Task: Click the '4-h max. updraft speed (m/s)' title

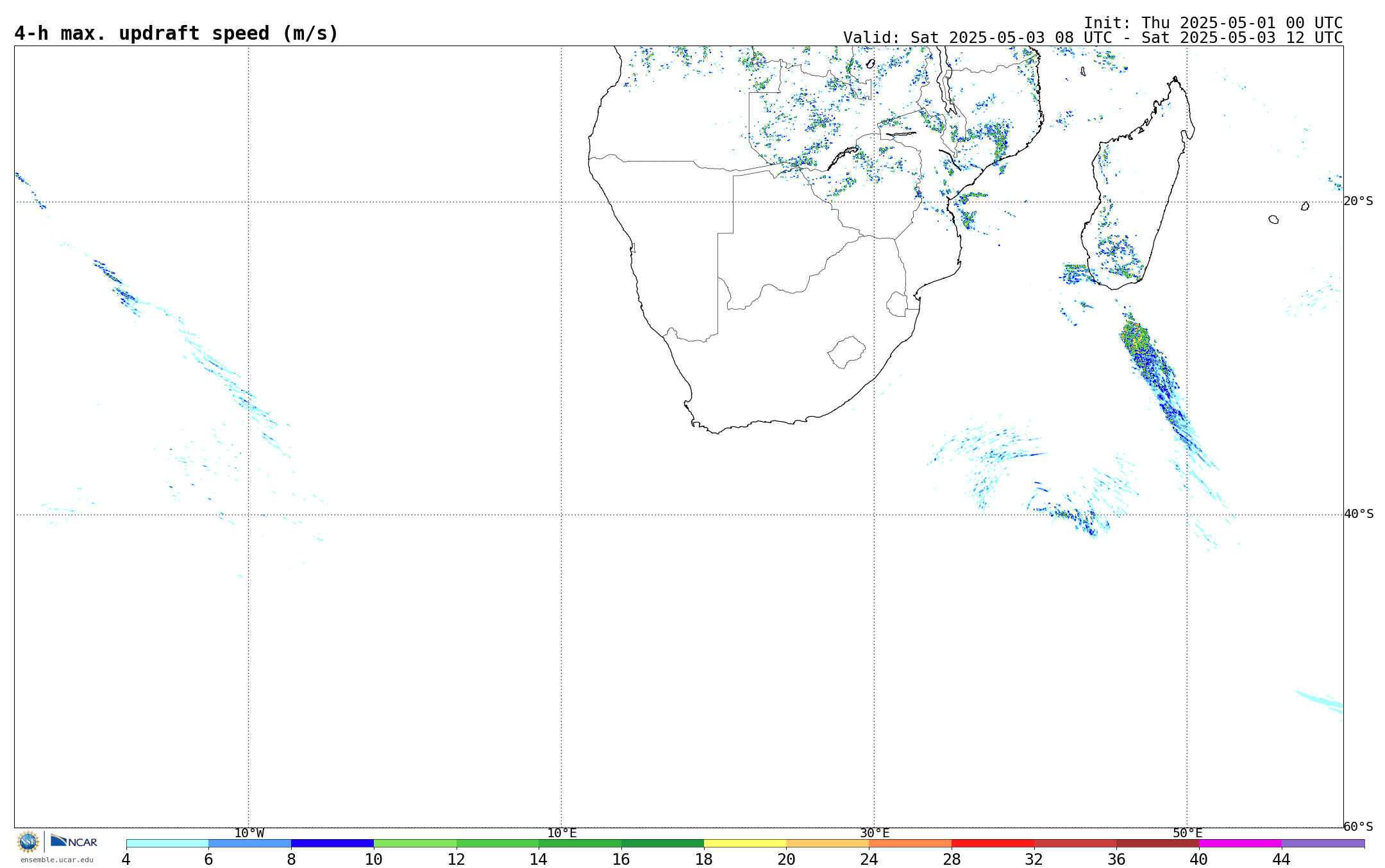Action: pyautogui.click(x=176, y=33)
